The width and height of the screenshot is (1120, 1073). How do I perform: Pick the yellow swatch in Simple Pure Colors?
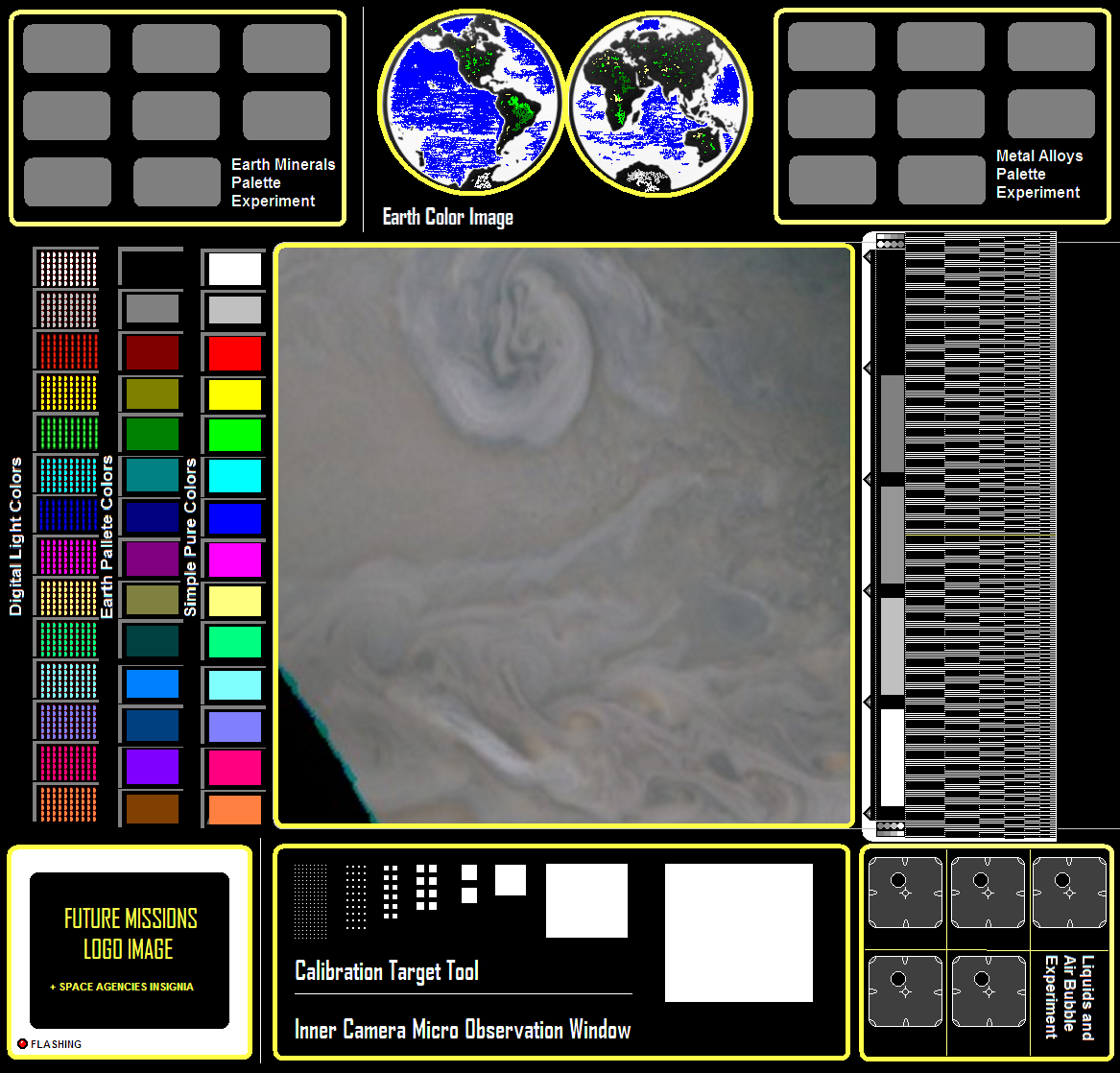pos(235,394)
